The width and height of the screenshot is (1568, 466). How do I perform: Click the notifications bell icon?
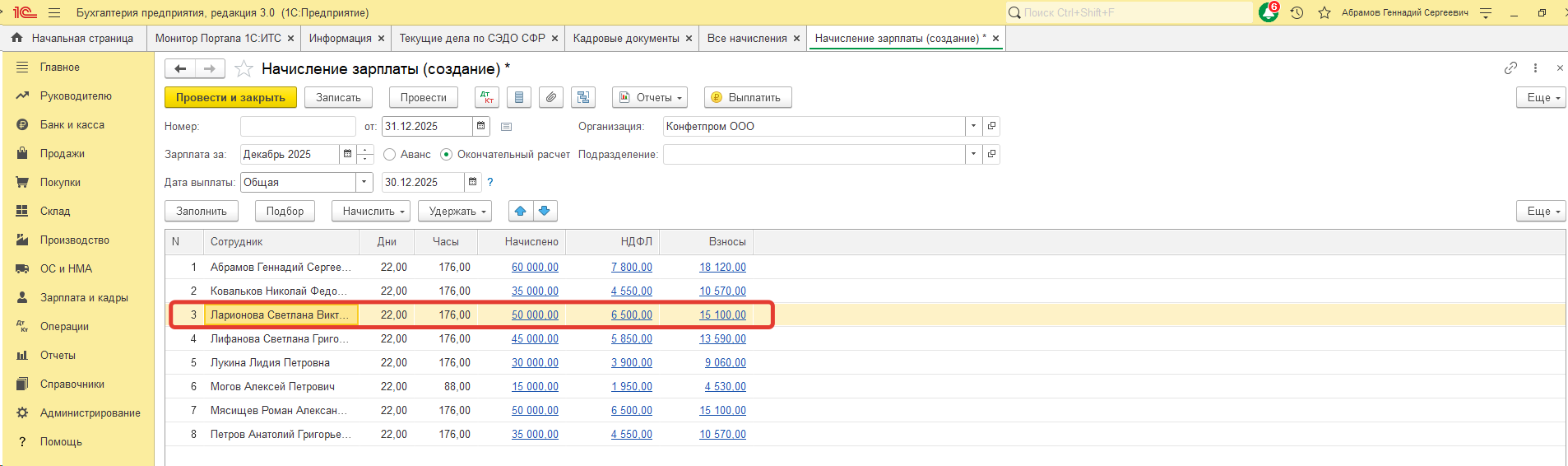[1269, 12]
